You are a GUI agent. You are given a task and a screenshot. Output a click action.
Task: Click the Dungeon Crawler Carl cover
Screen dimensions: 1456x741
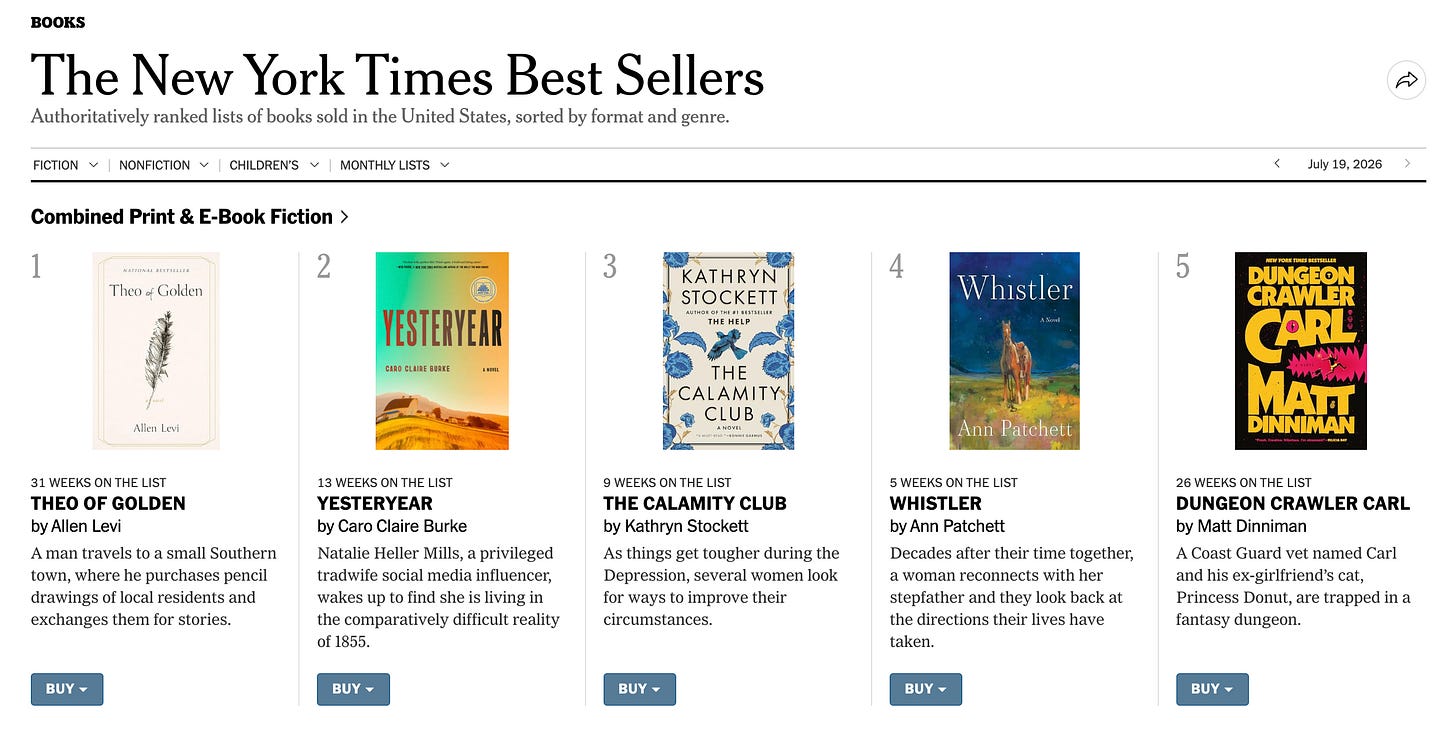(1301, 351)
